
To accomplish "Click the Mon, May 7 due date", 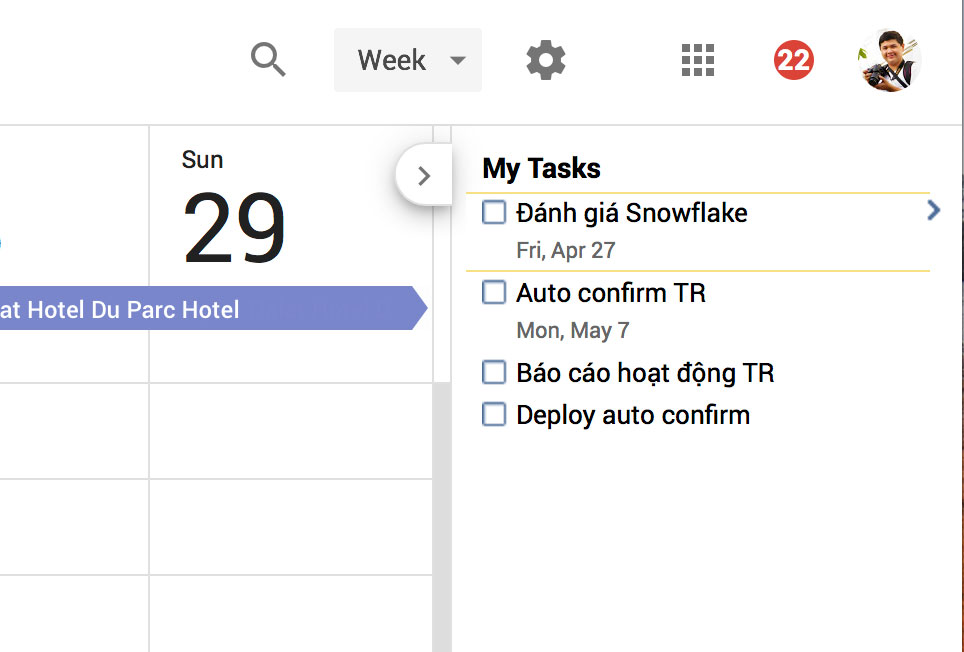I will pos(572,331).
